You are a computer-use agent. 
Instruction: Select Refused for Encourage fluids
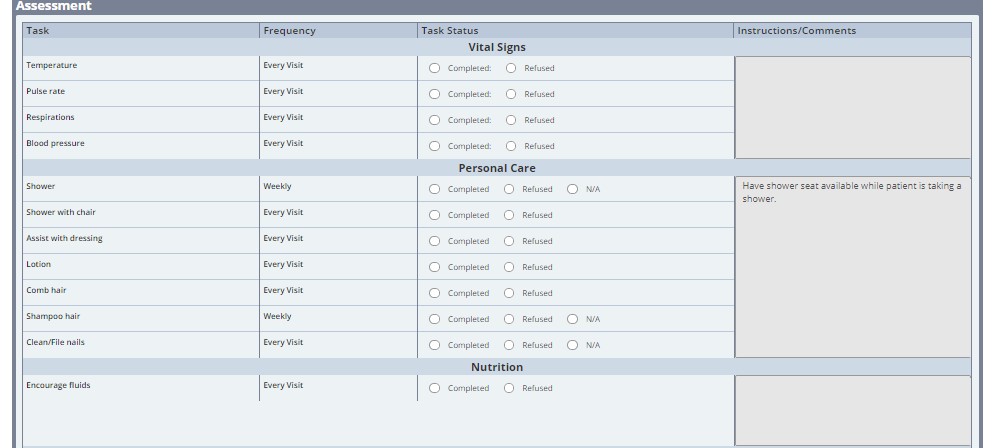(509, 388)
